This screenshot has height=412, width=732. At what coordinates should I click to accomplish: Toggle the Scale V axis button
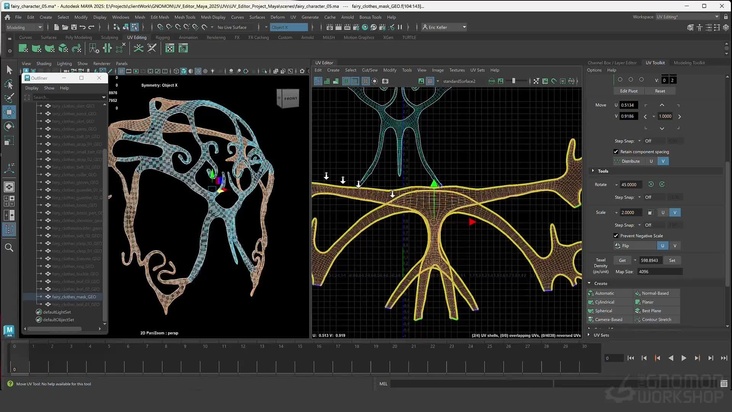click(675, 212)
